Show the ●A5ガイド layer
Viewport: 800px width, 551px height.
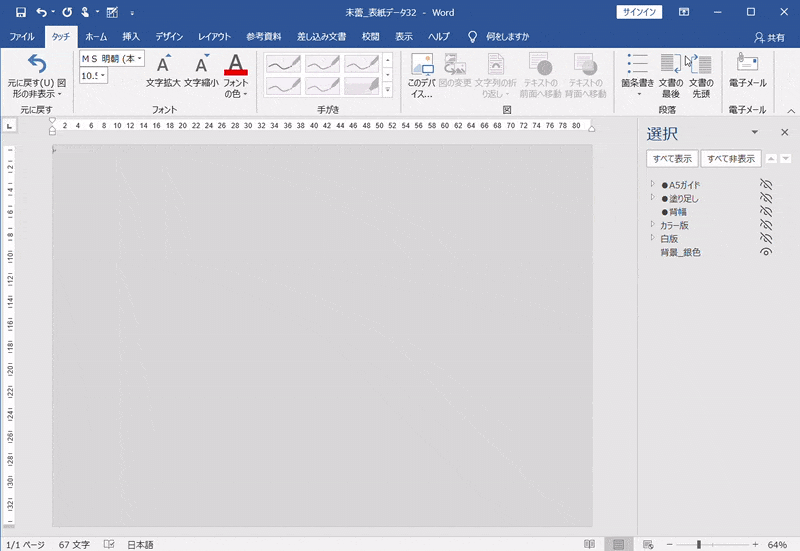pos(766,184)
